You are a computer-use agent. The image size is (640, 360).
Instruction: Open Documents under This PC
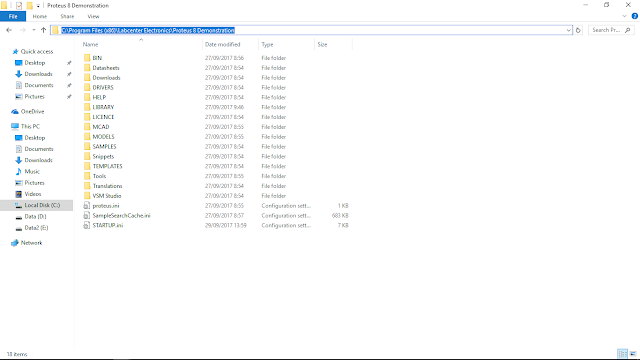click(x=38, y=149)
